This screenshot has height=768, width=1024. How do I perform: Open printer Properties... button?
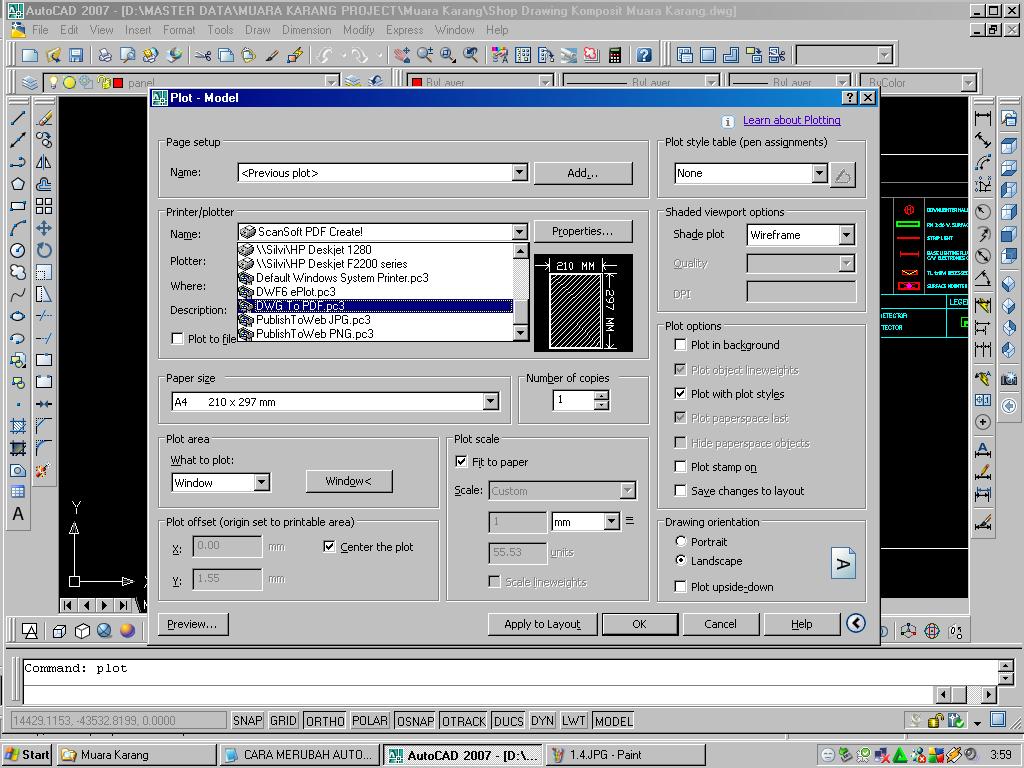[583, 231]
